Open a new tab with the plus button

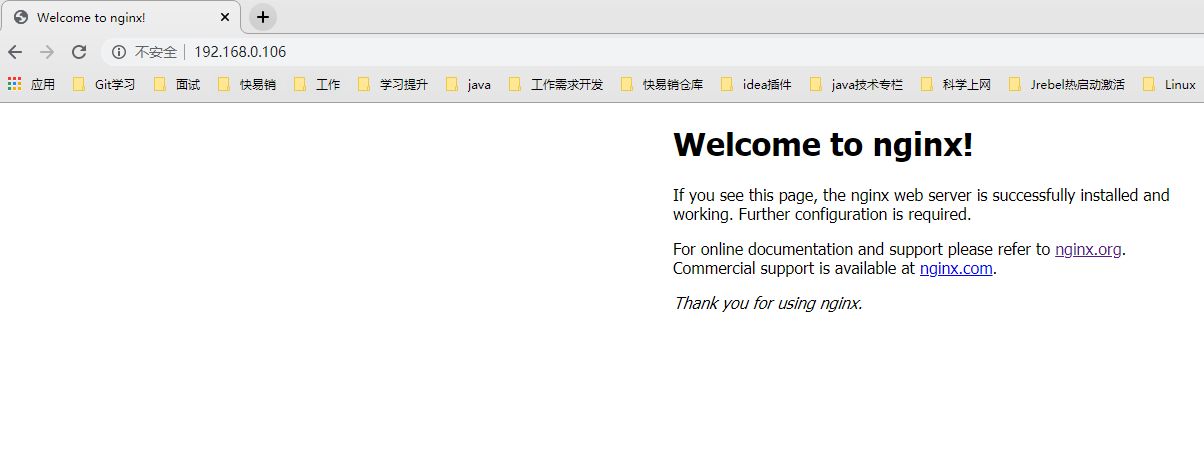pyautogui.click(x=263, y=17)
